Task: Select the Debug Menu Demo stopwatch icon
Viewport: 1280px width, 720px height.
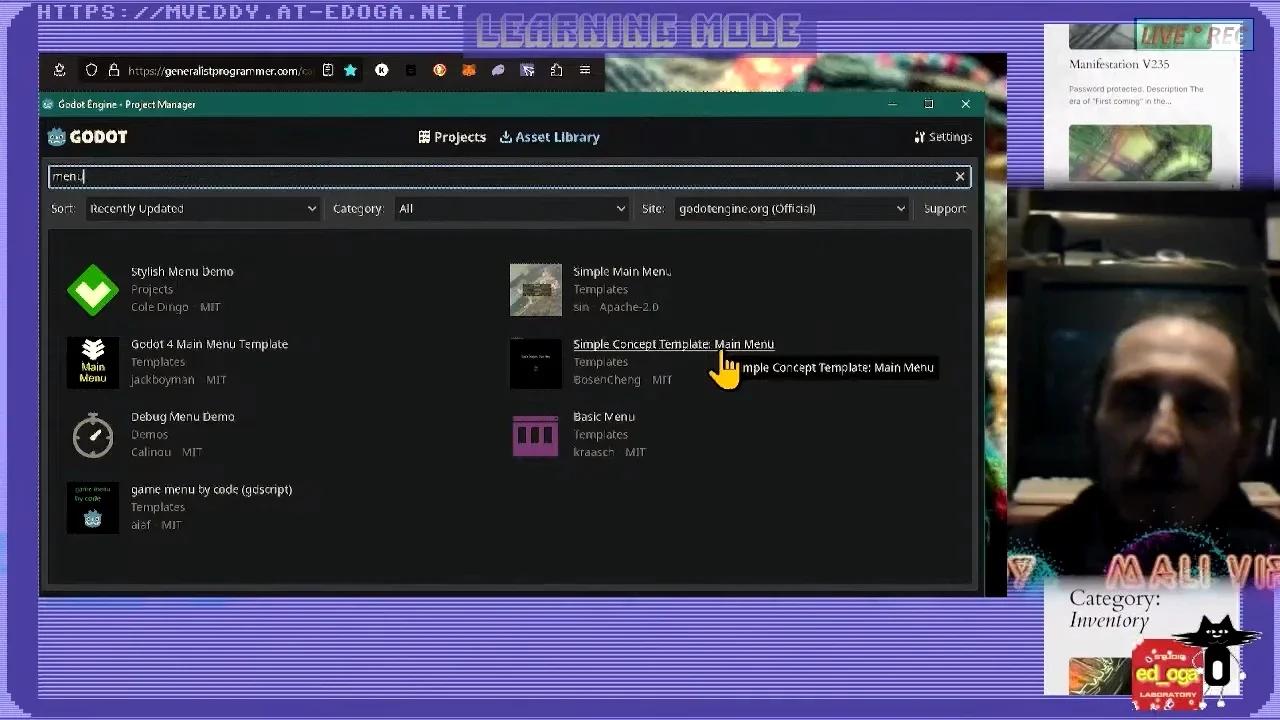Action: pyautogui.click(x=92, y=435)
